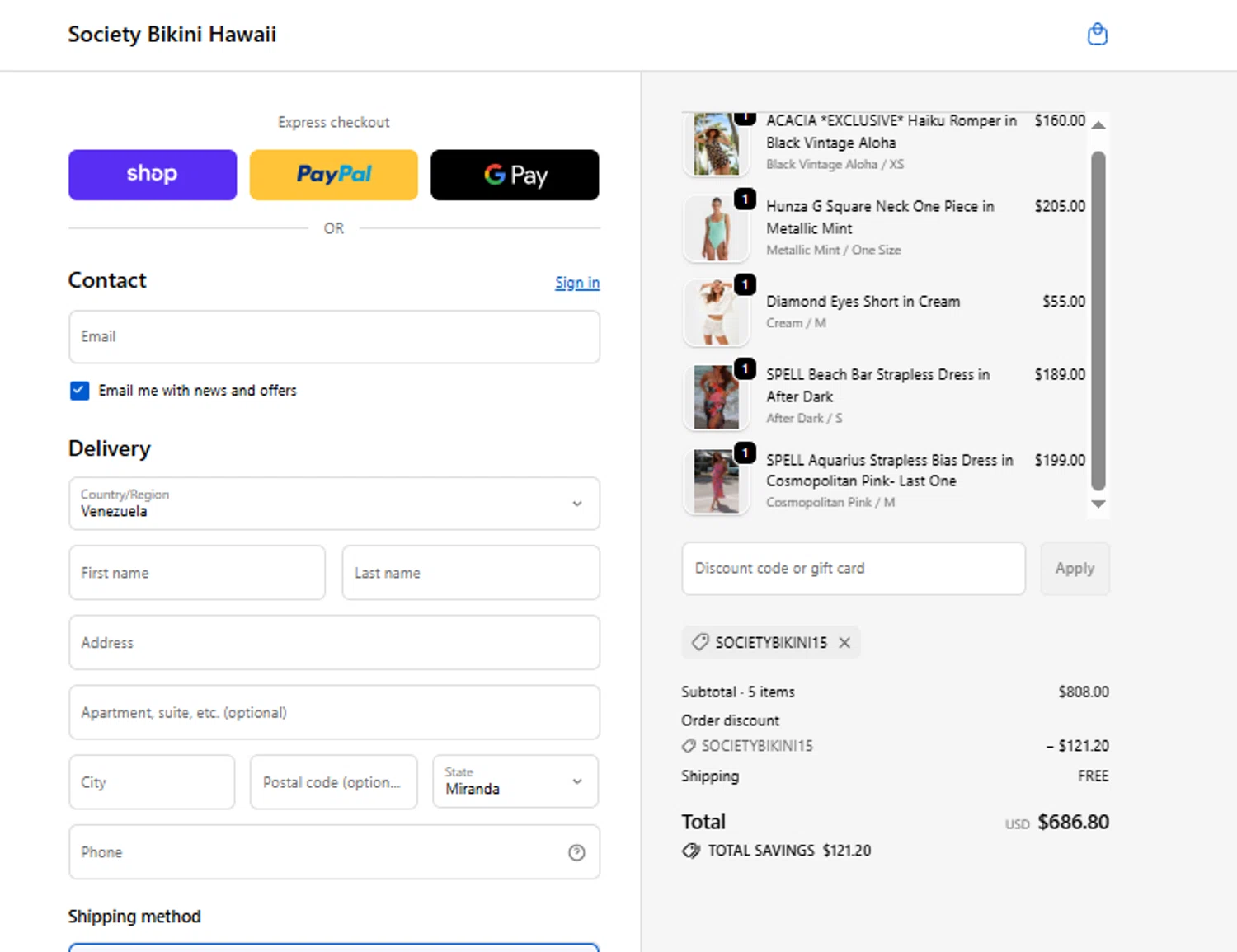Focus the Apartment, suite field
This screenshot has height=952, width=1237.
[334, 712]
